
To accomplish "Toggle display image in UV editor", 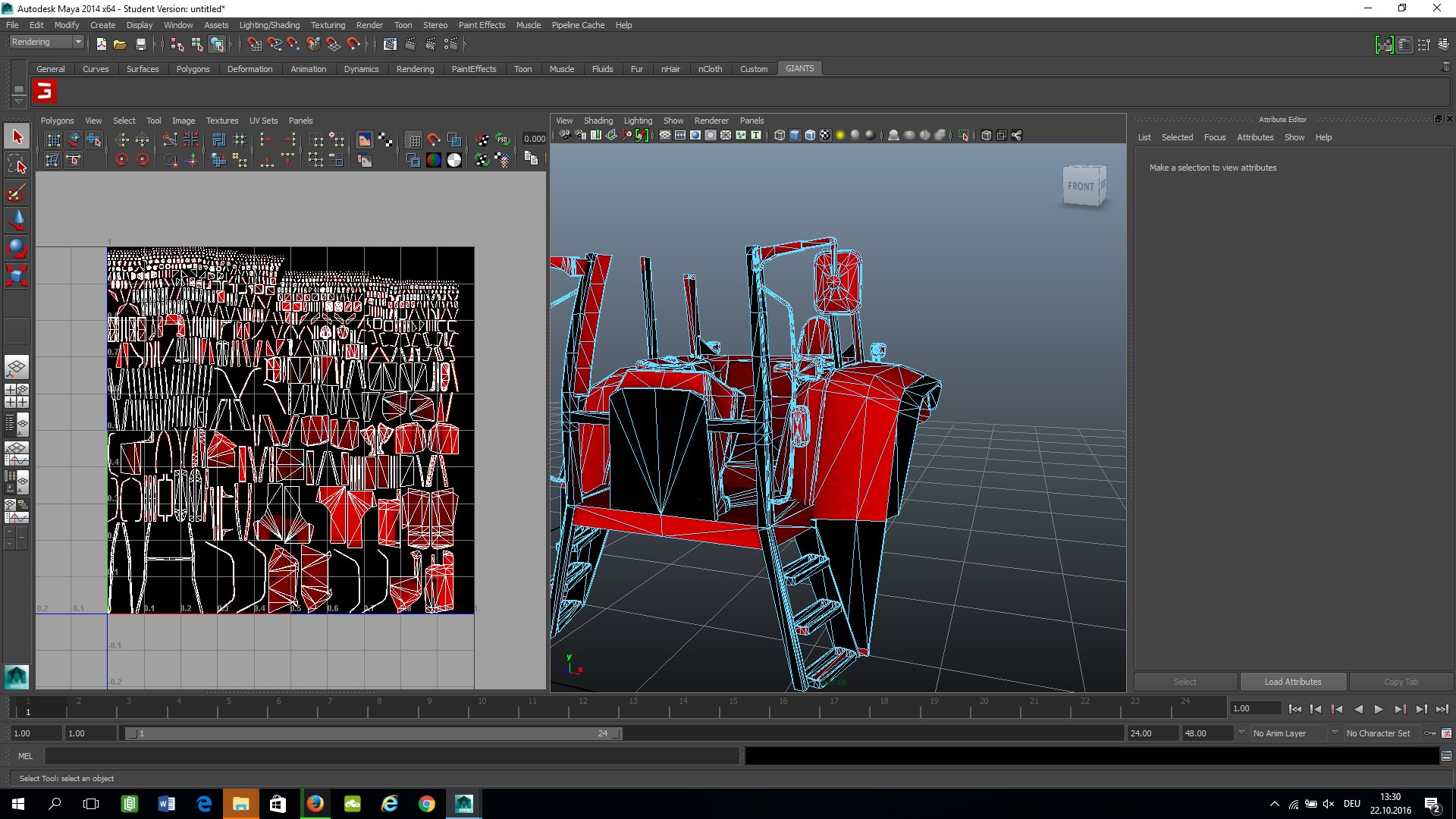I will tap(365, 140).
